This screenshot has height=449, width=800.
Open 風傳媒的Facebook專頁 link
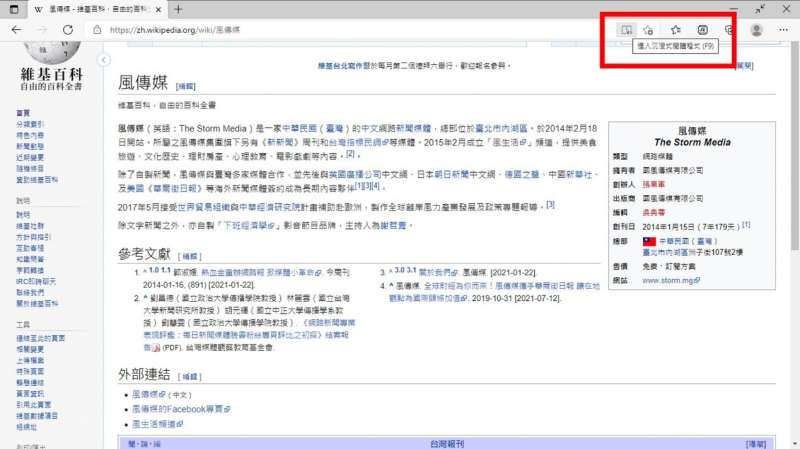pos(181,409)
